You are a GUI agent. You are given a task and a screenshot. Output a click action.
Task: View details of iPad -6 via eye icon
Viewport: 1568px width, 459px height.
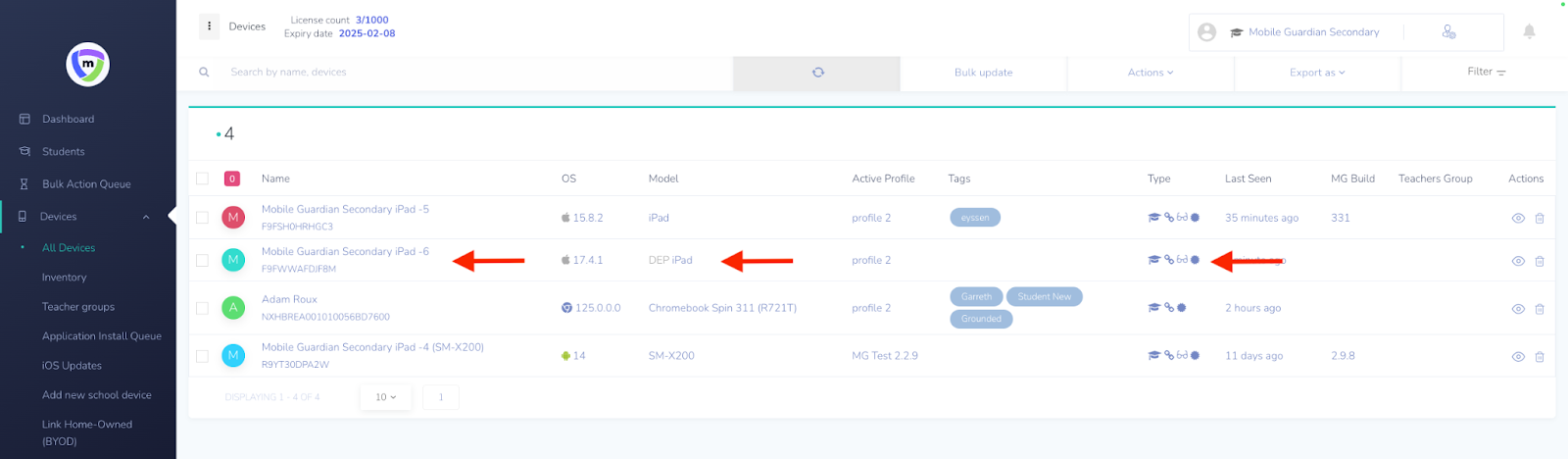1518,261
